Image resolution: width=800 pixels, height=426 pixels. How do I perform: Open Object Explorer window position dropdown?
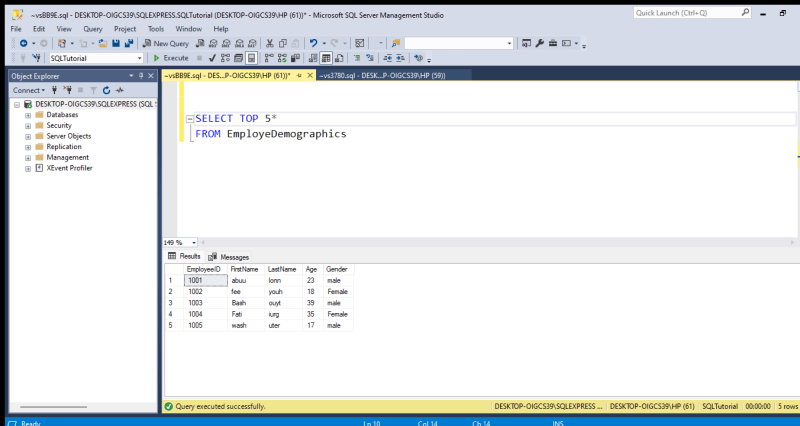click(x=131, y=76)
